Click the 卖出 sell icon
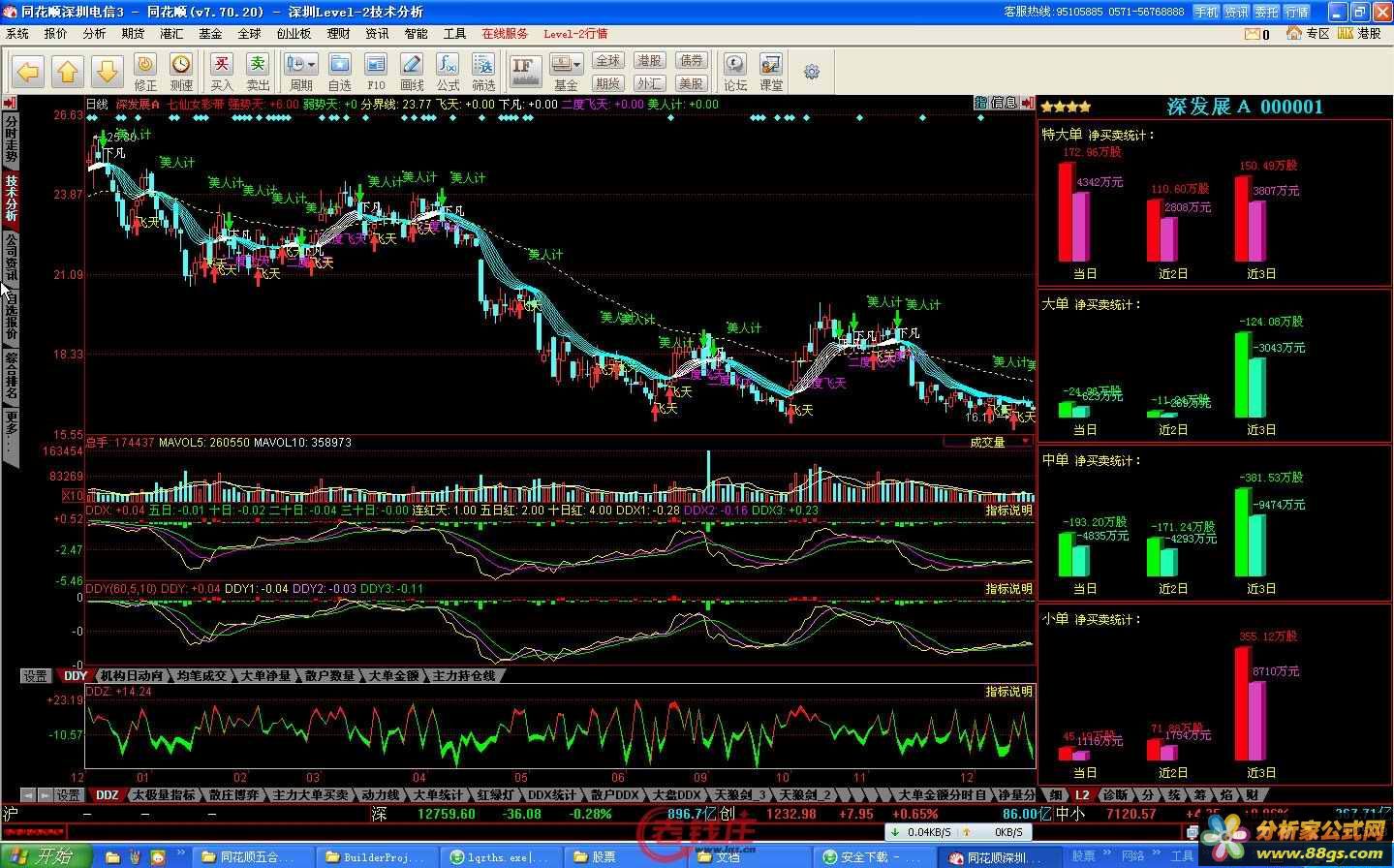 coord(258,72)
